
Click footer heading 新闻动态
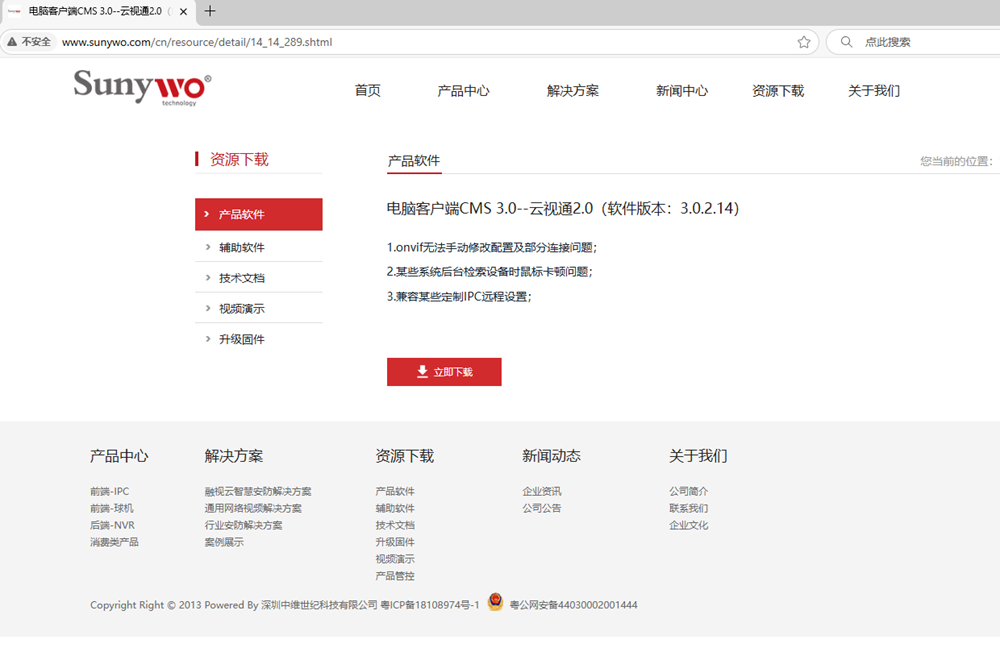[552, 456]
